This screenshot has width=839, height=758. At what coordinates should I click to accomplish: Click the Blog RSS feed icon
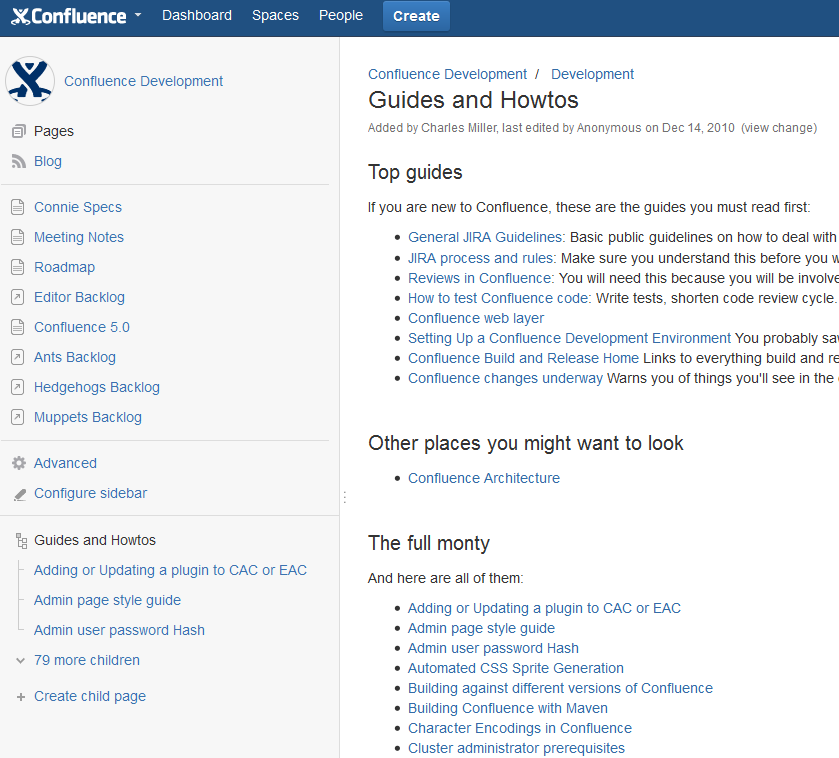point(18,161)
